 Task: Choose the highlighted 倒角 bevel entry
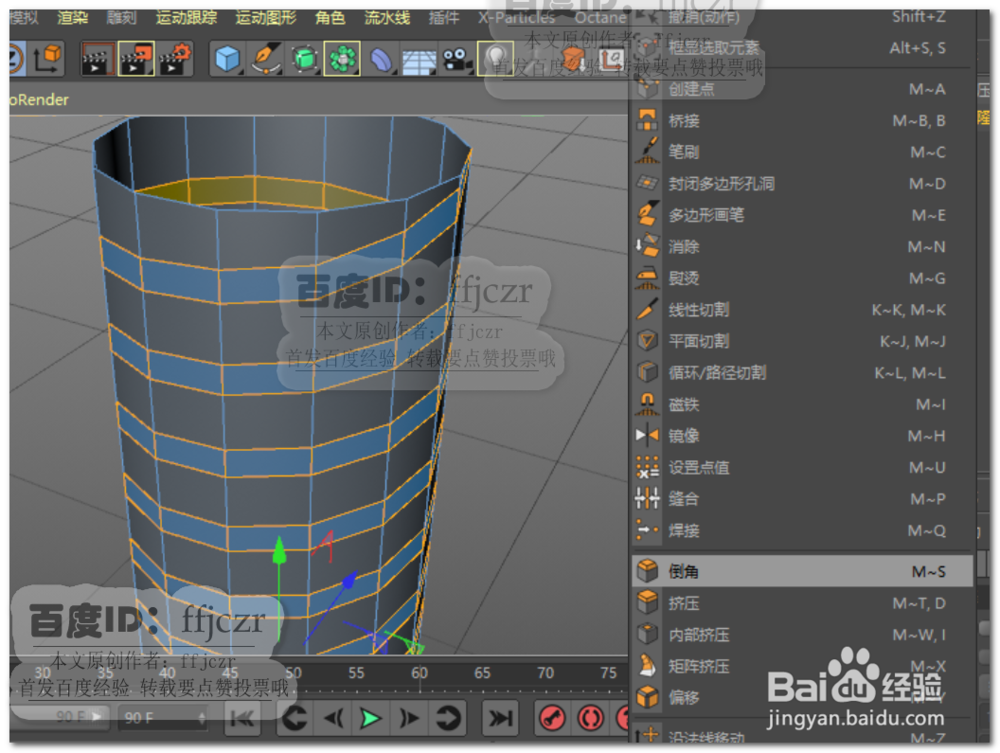802,571
